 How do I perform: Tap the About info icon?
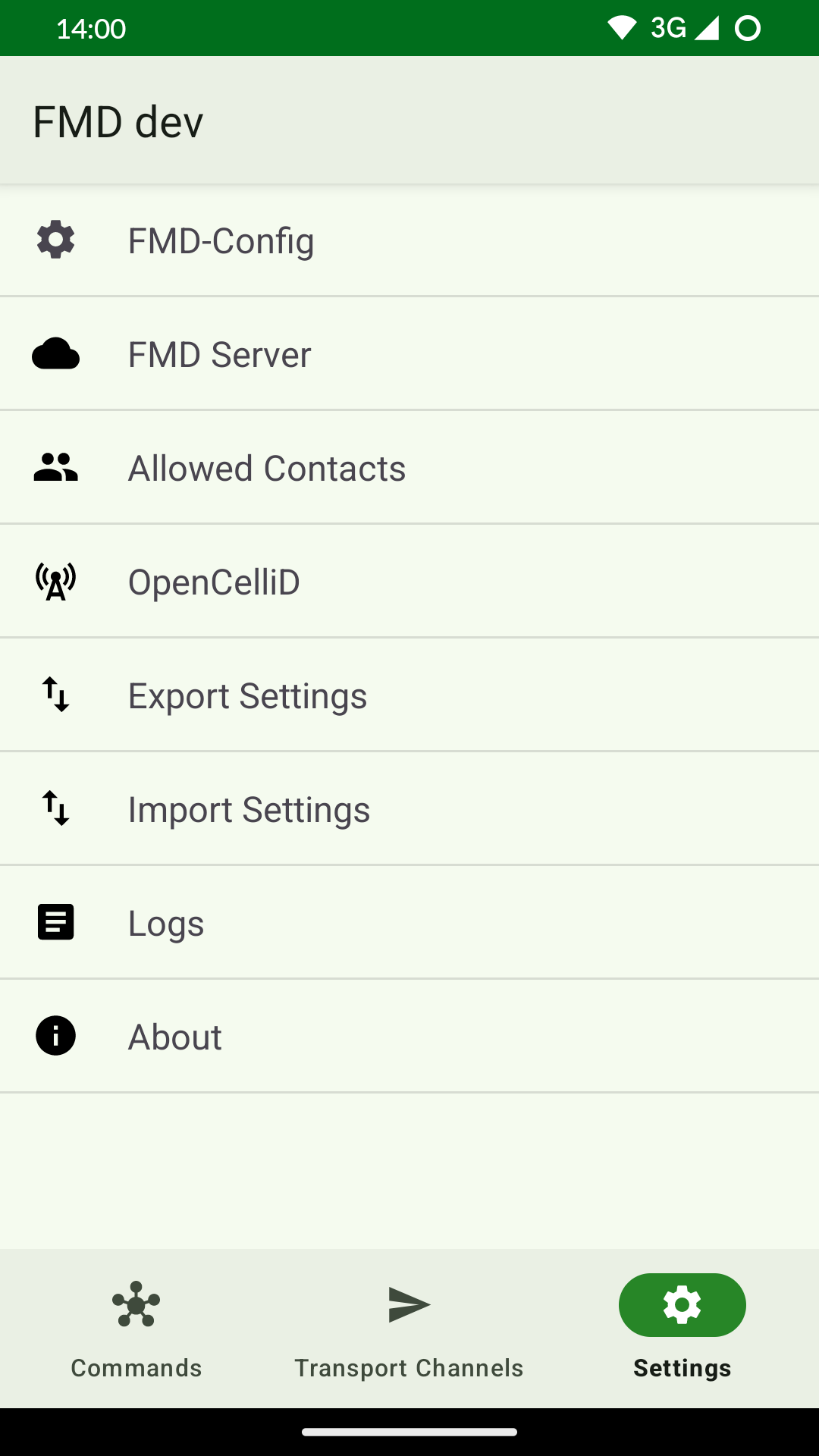56,1036
